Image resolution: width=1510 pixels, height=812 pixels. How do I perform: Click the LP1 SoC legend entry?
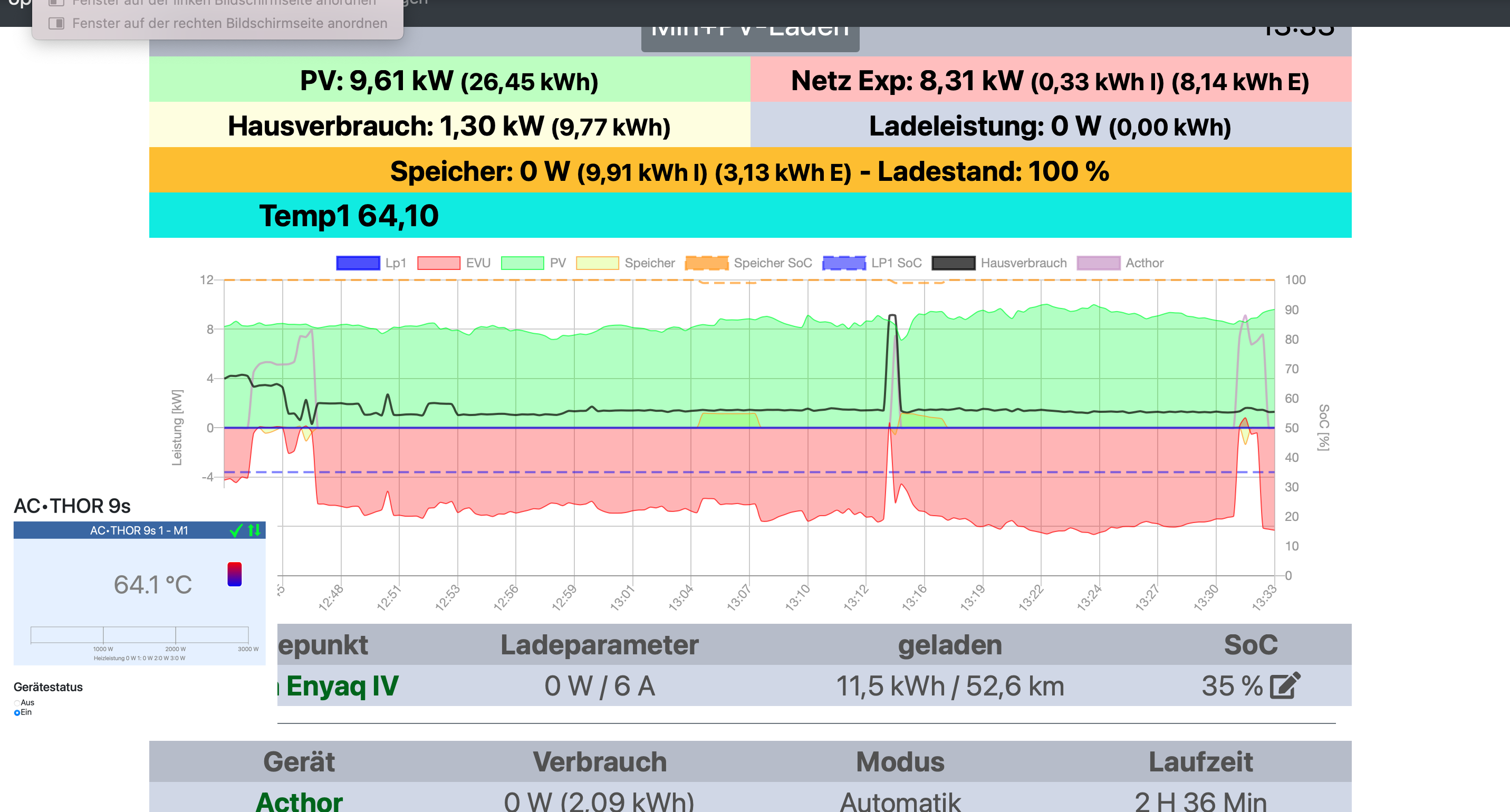coord(896,263)
